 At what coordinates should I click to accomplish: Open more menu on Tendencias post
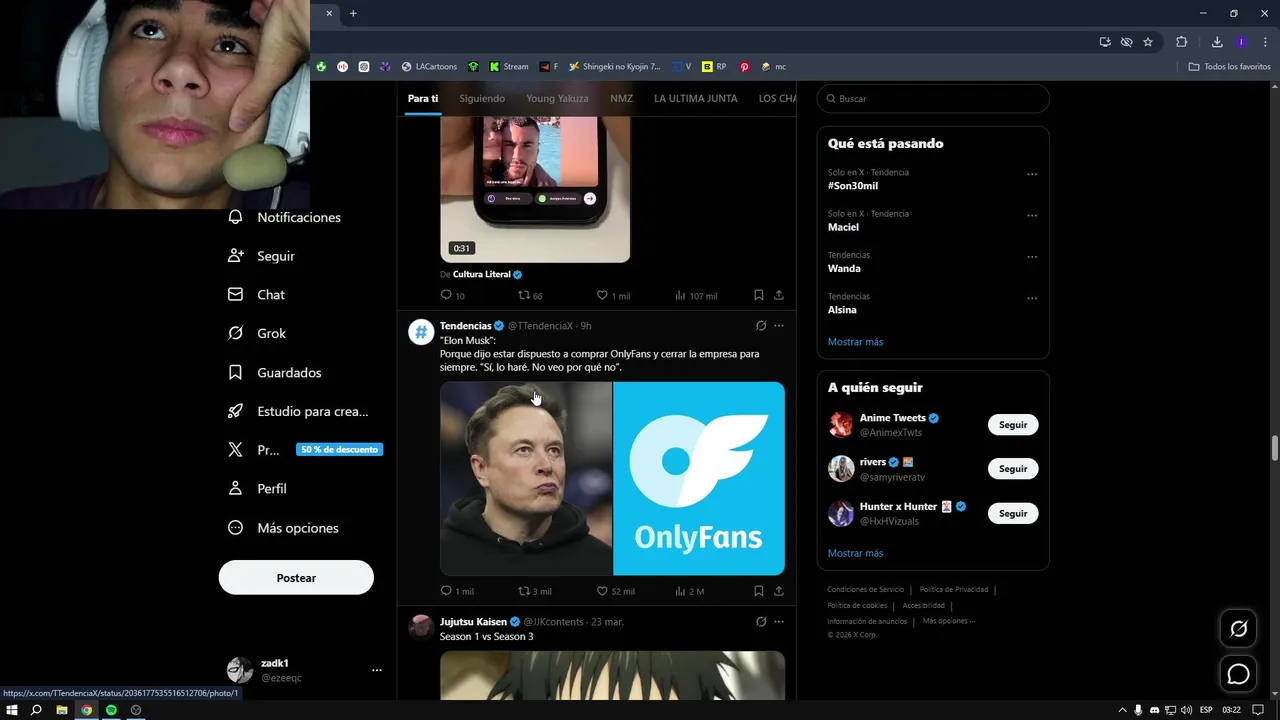(779, 326)
